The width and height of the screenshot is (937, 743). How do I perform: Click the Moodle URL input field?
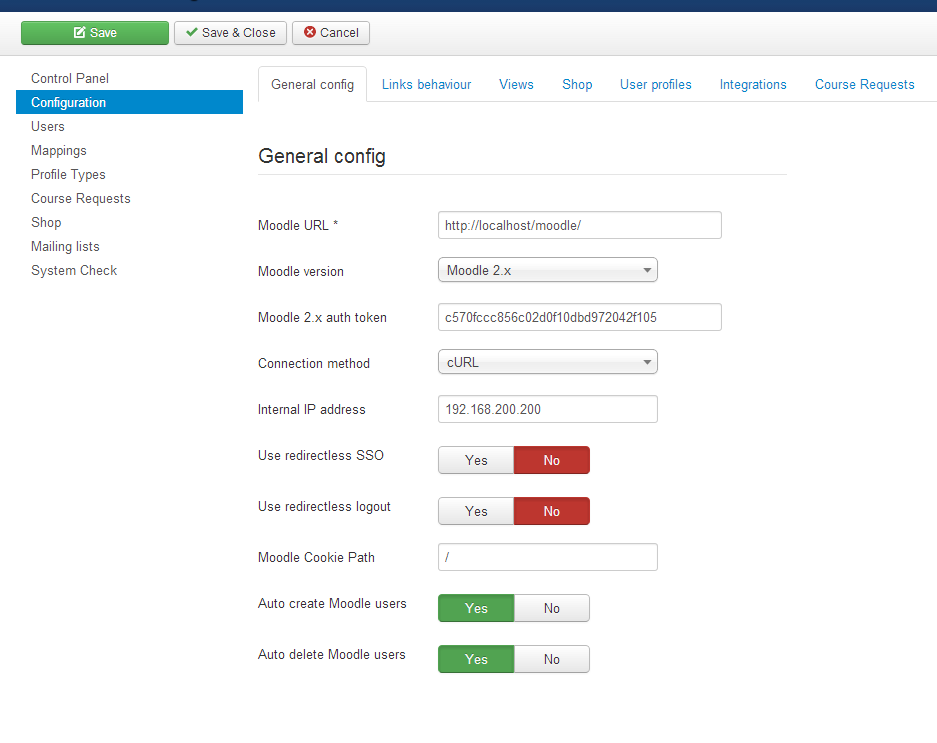(579, 225)
